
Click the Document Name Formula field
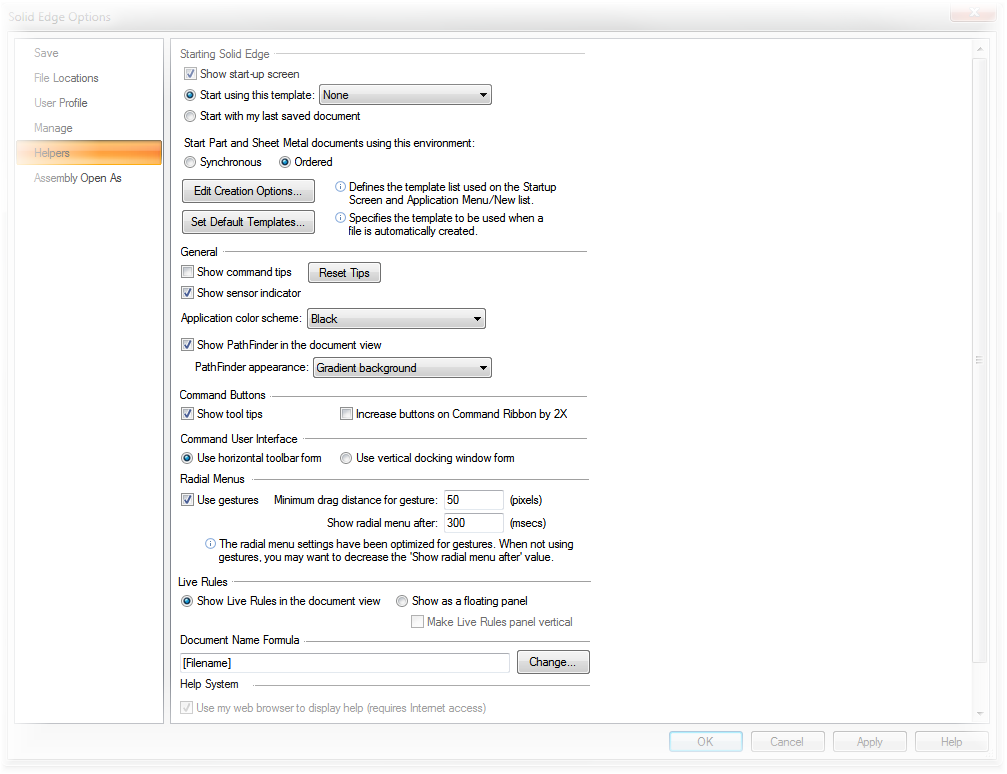click(x=345, y=662)
